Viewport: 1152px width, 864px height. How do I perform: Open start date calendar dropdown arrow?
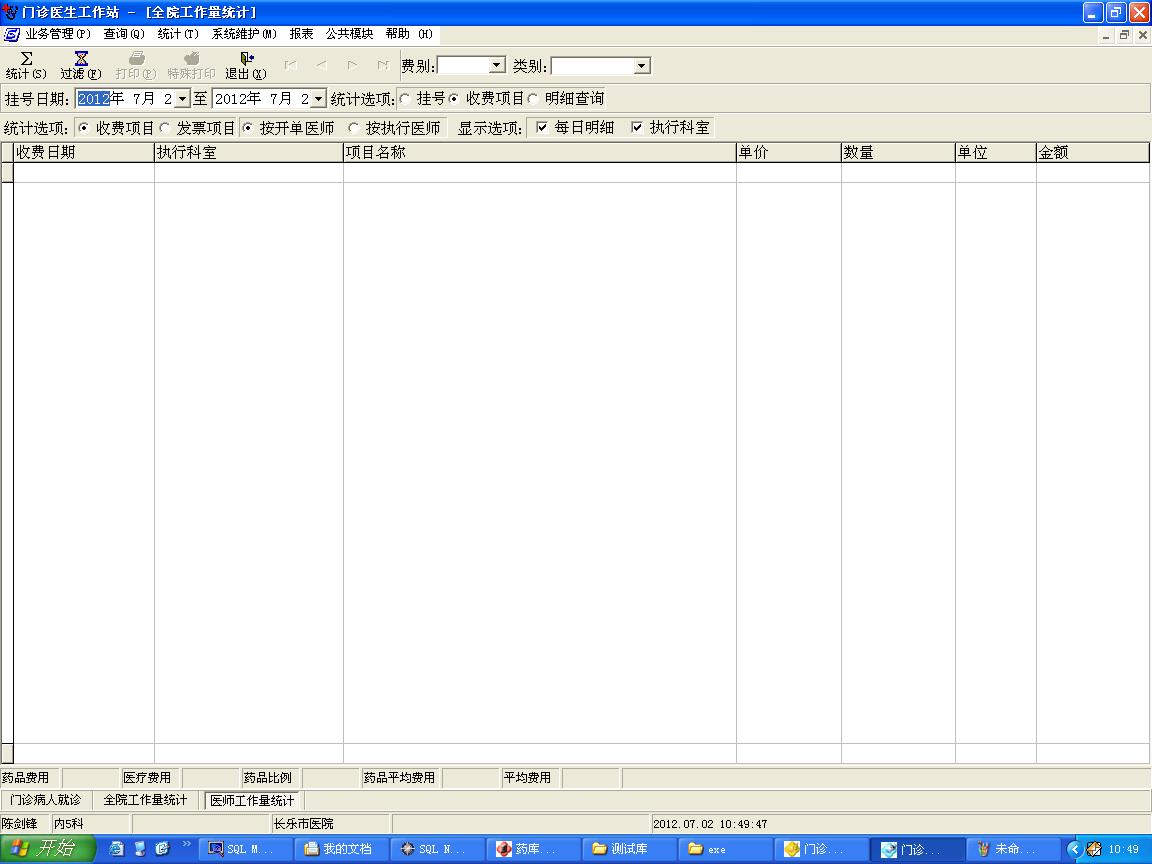pos(182,98)
